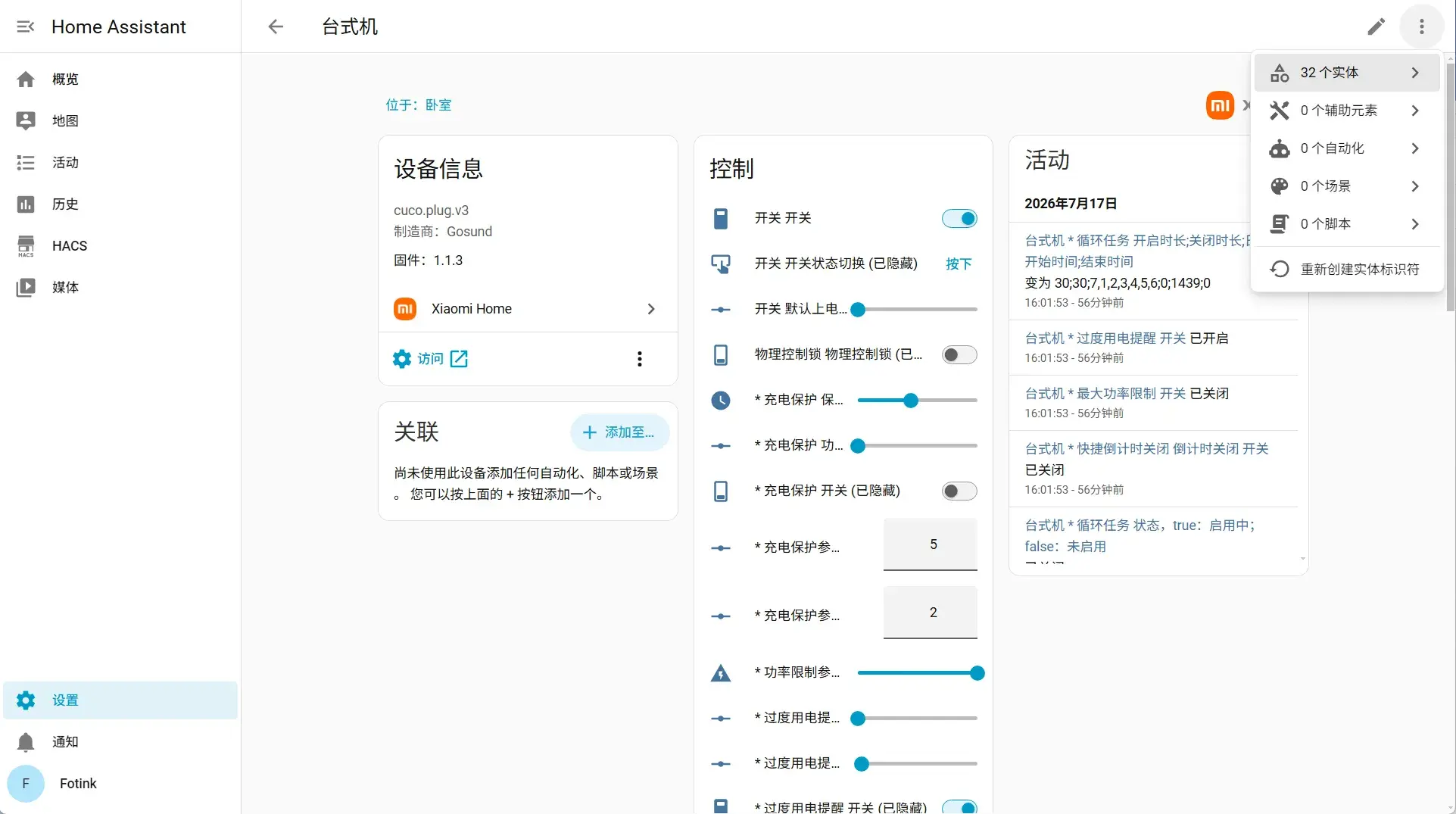The image size is (1456, 814).
Task: Open the Xiaomi Home integration row
Action: coord(528,309)
